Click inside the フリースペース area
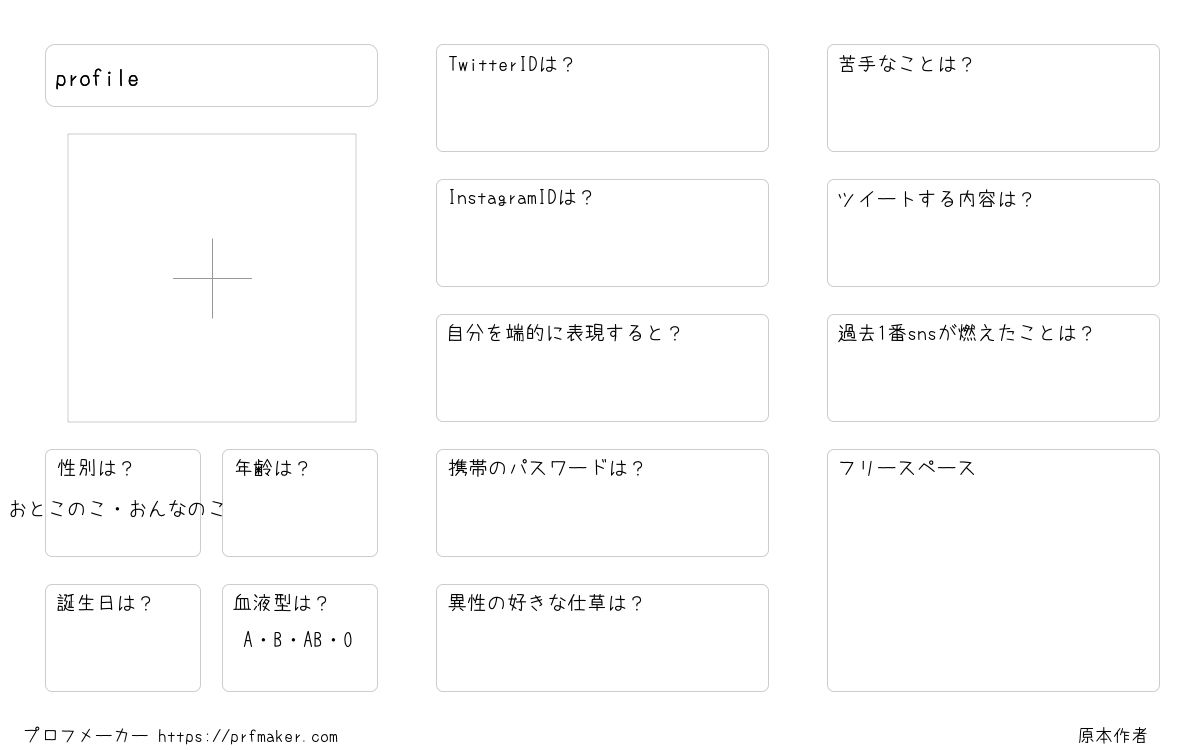1200x750 pixels. click(993, 570)
